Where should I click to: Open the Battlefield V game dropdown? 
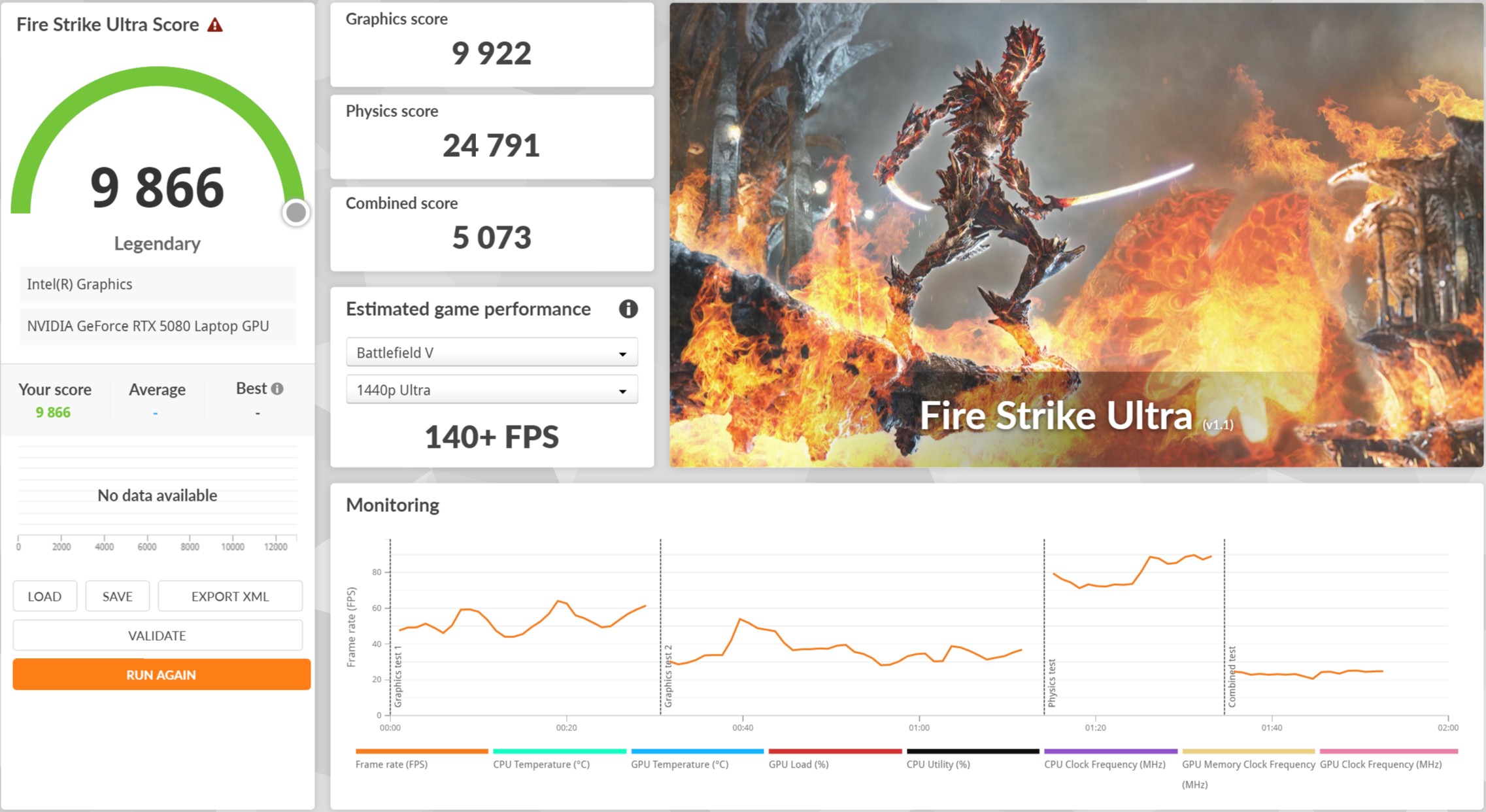pos(492,353)
